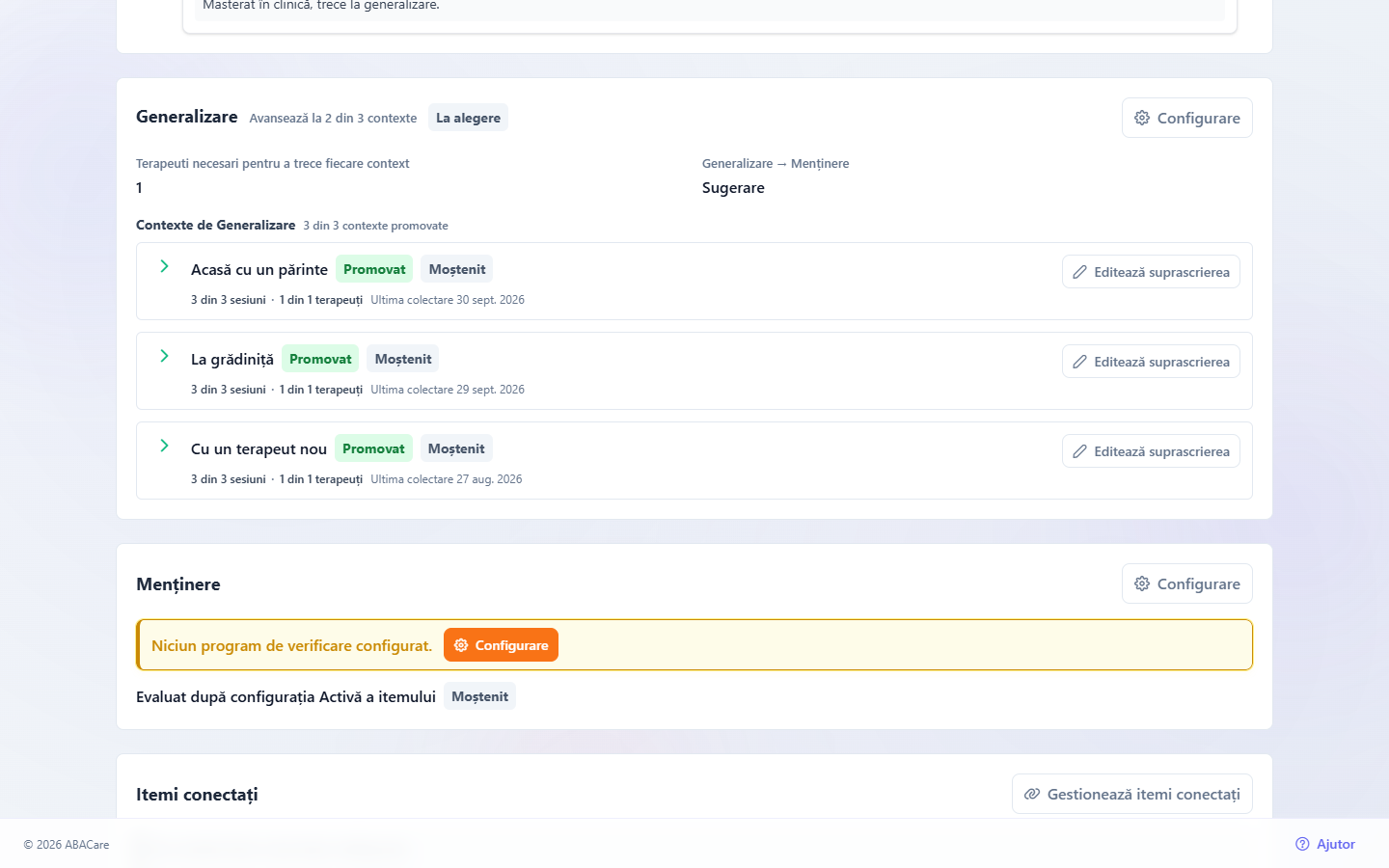Click Promovat badge on La grădiniță
Screen dimensions: 1389x868
320,359
